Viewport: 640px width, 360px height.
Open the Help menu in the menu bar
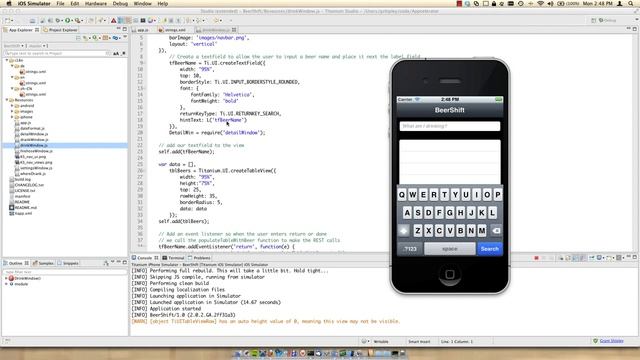[x=162, y=4]
